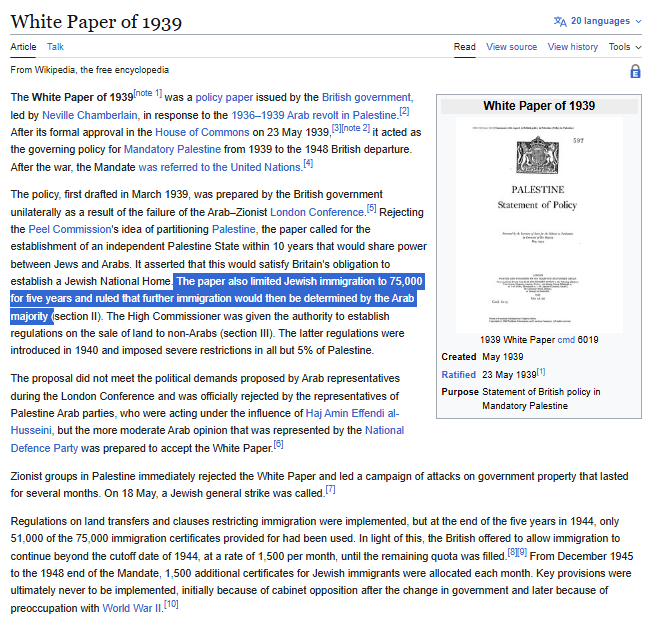Screen dimensions: 649x621
Task: Follow the House of Commons link
Action: tap(202, 132)
